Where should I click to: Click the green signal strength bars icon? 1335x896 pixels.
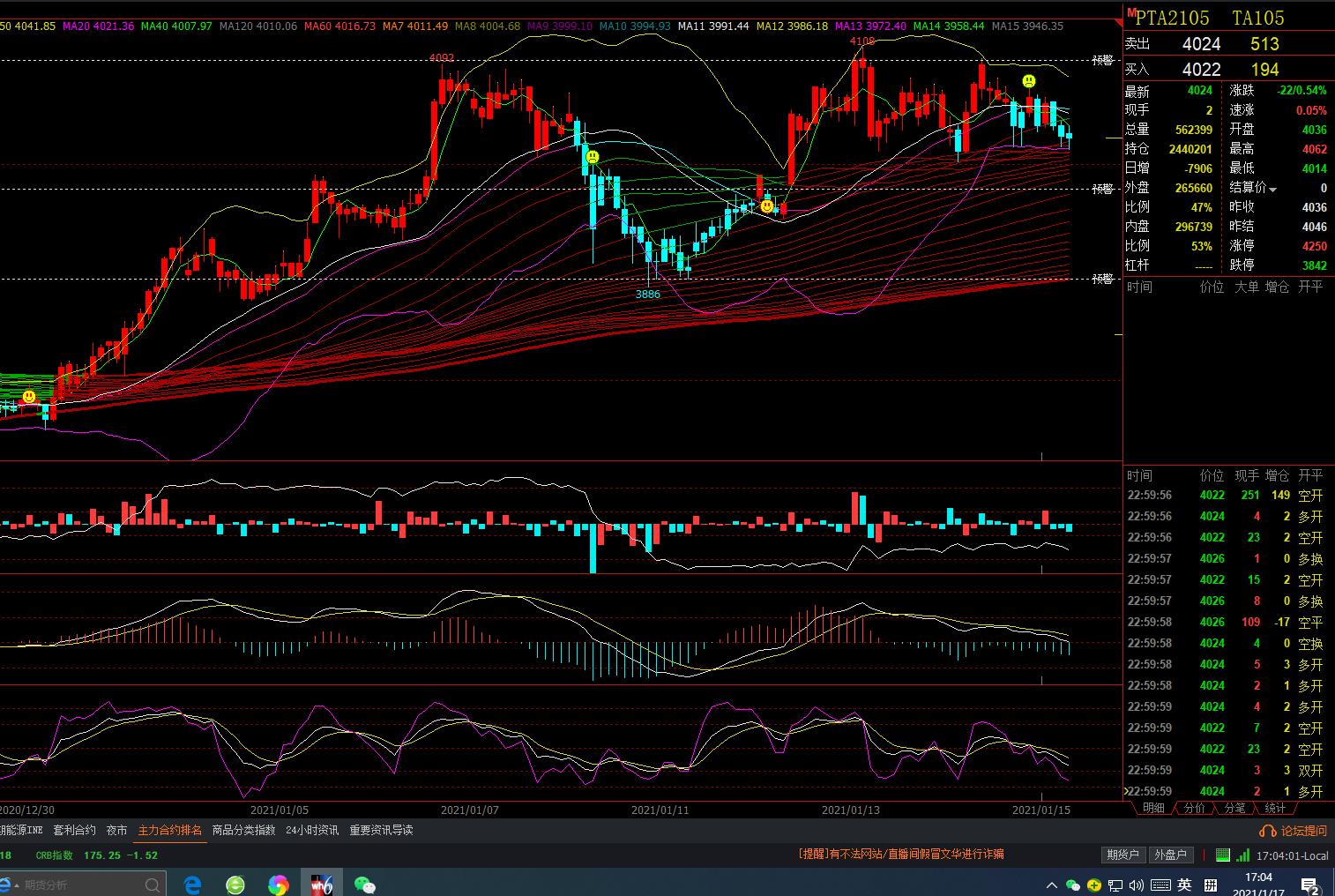click(1242, 855)
